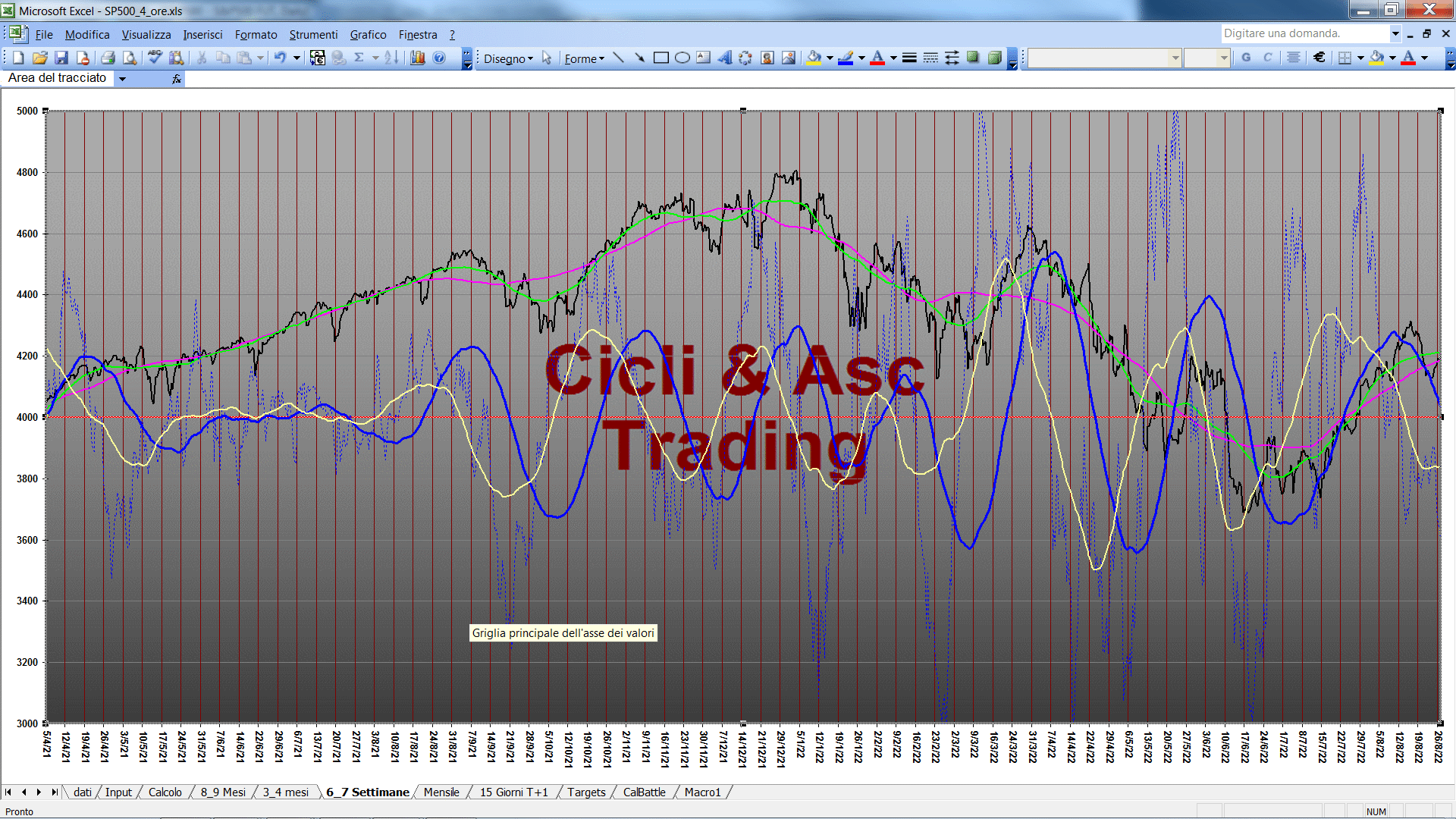1456x819 pixels.
Task: Choose the Select Objects arrow pointer
Action: click(x=547, y=58)
